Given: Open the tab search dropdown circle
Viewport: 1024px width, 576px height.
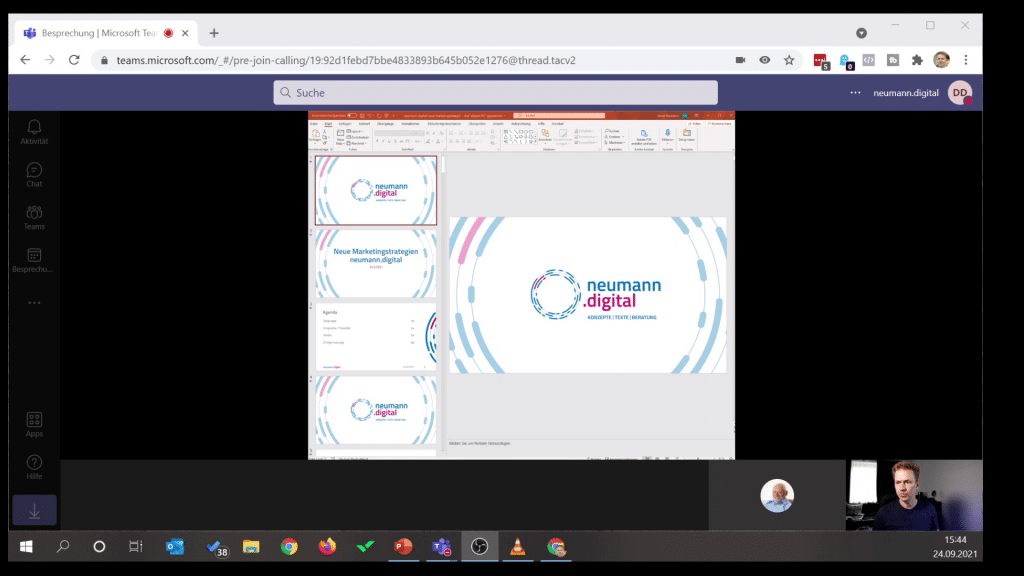Looking at the screenshot, I should pyautogui.click(x=861, y=33).
